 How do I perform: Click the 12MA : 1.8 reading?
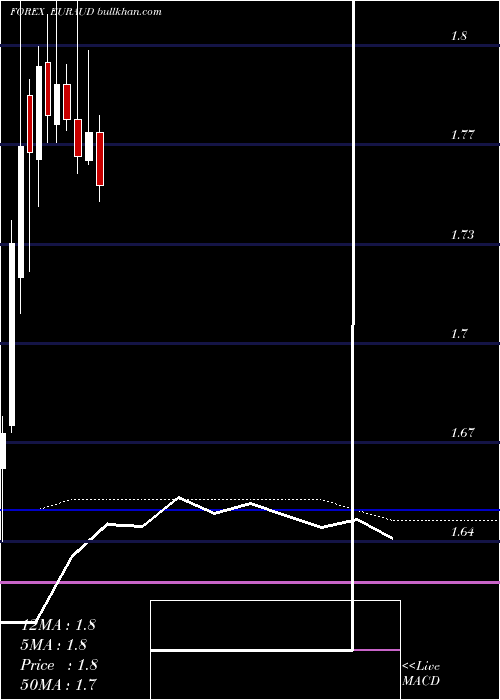(58, 625)
